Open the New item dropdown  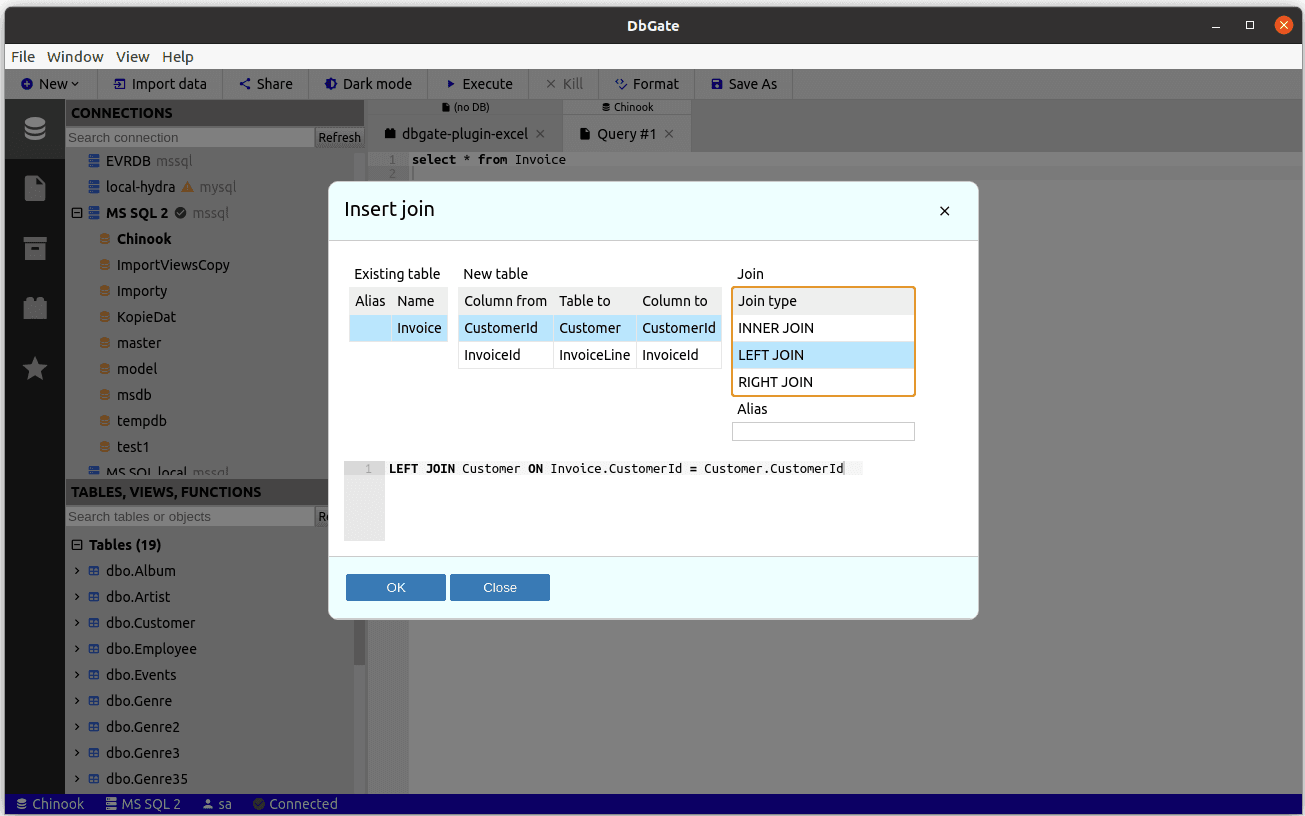pyautogui.click(x=47, y=84)
